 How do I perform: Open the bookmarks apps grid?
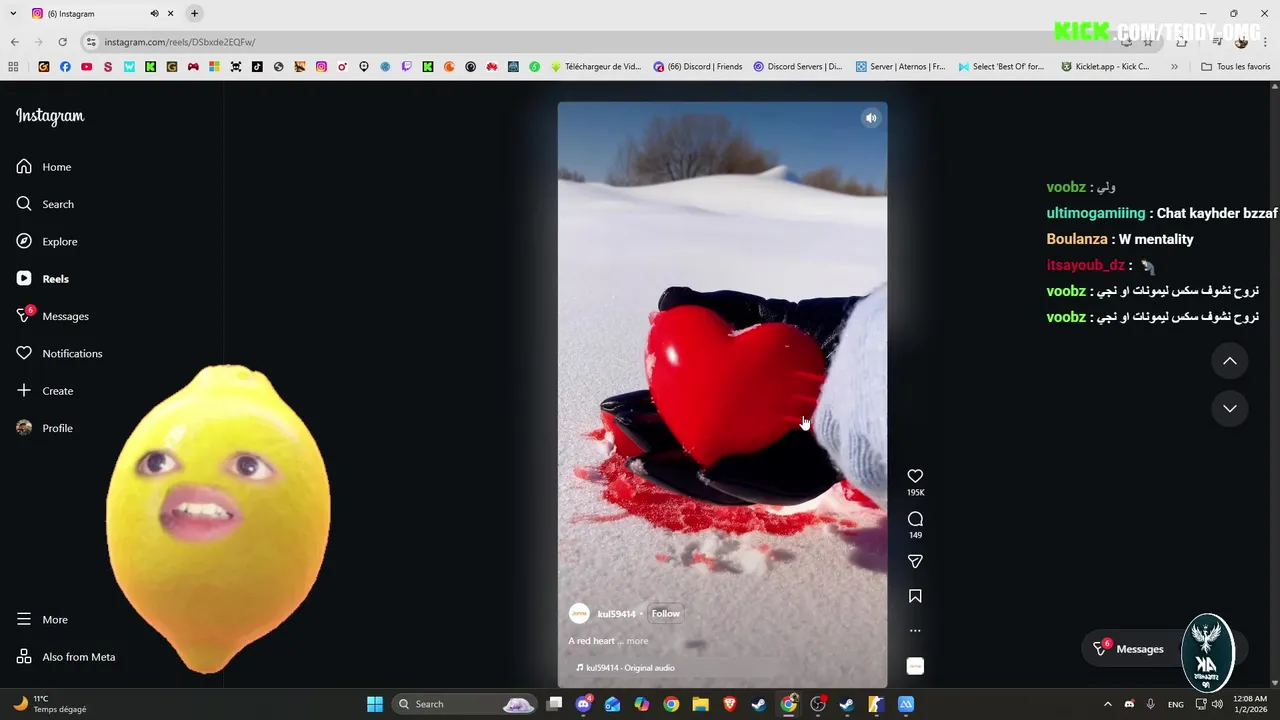(13, 67)
